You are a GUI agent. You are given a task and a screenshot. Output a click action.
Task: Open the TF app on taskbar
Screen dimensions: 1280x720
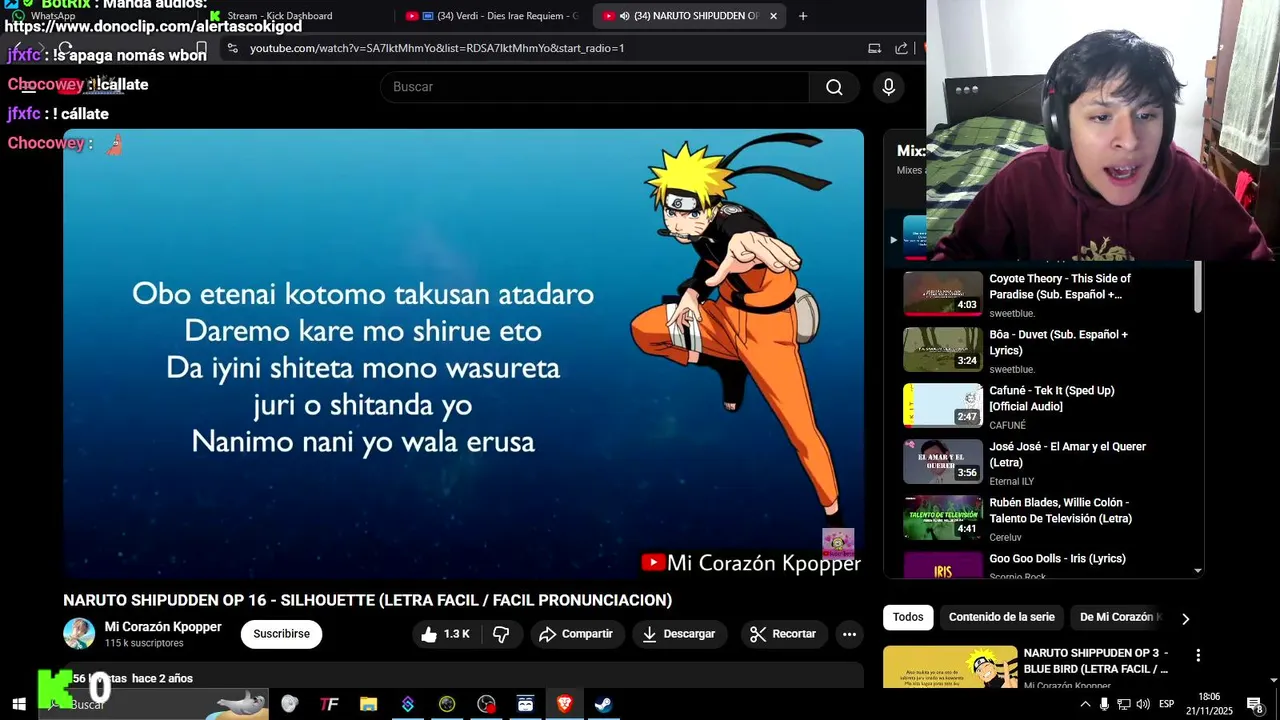click(x=329, y=704)
